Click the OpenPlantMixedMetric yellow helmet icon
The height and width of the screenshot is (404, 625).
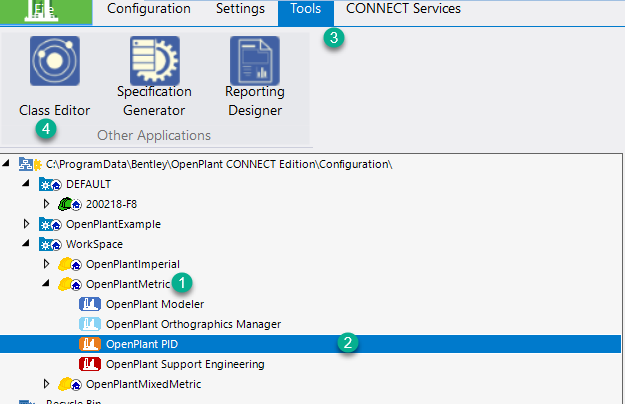pos(70,384)
